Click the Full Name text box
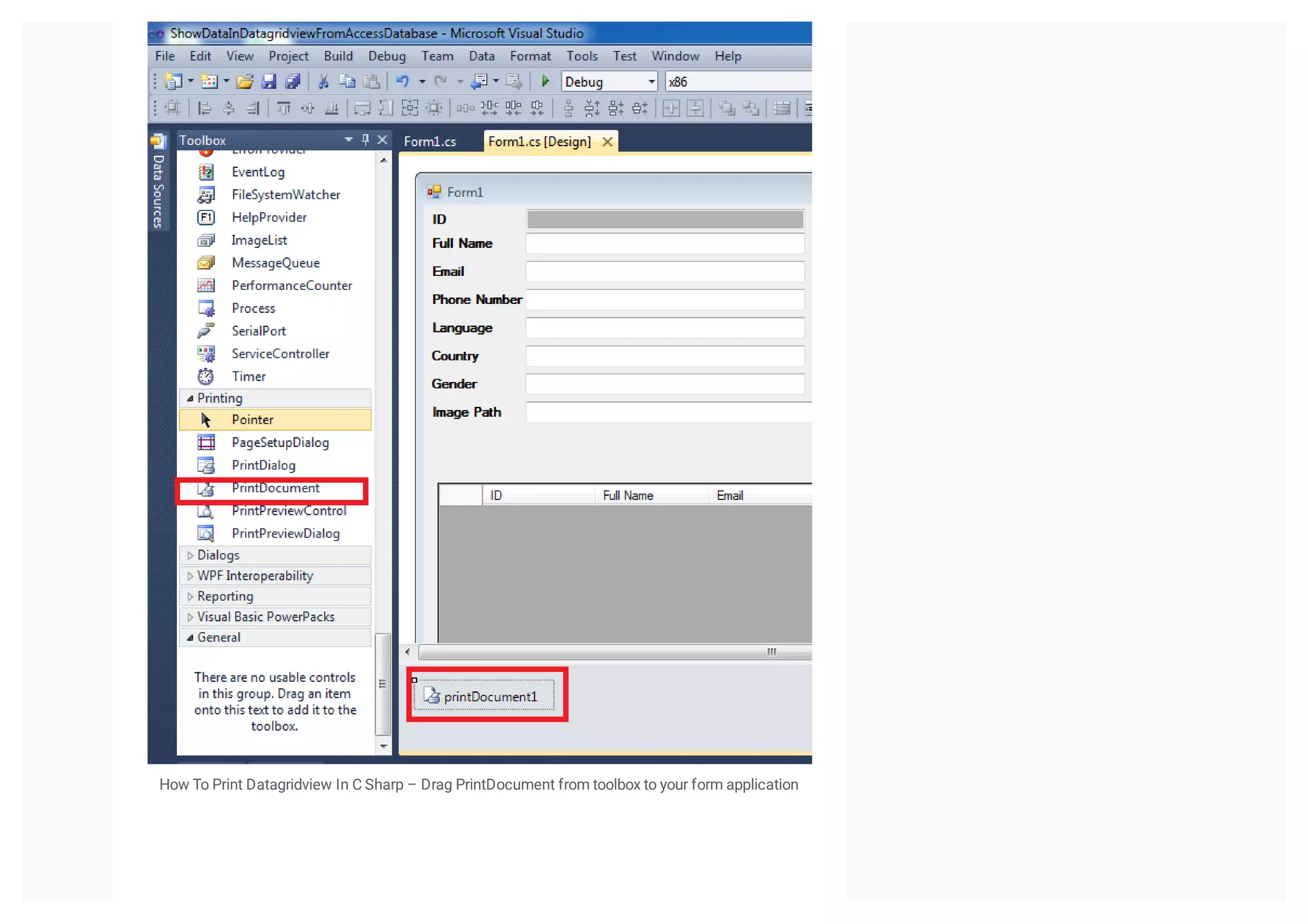 [x=664, y=243]
